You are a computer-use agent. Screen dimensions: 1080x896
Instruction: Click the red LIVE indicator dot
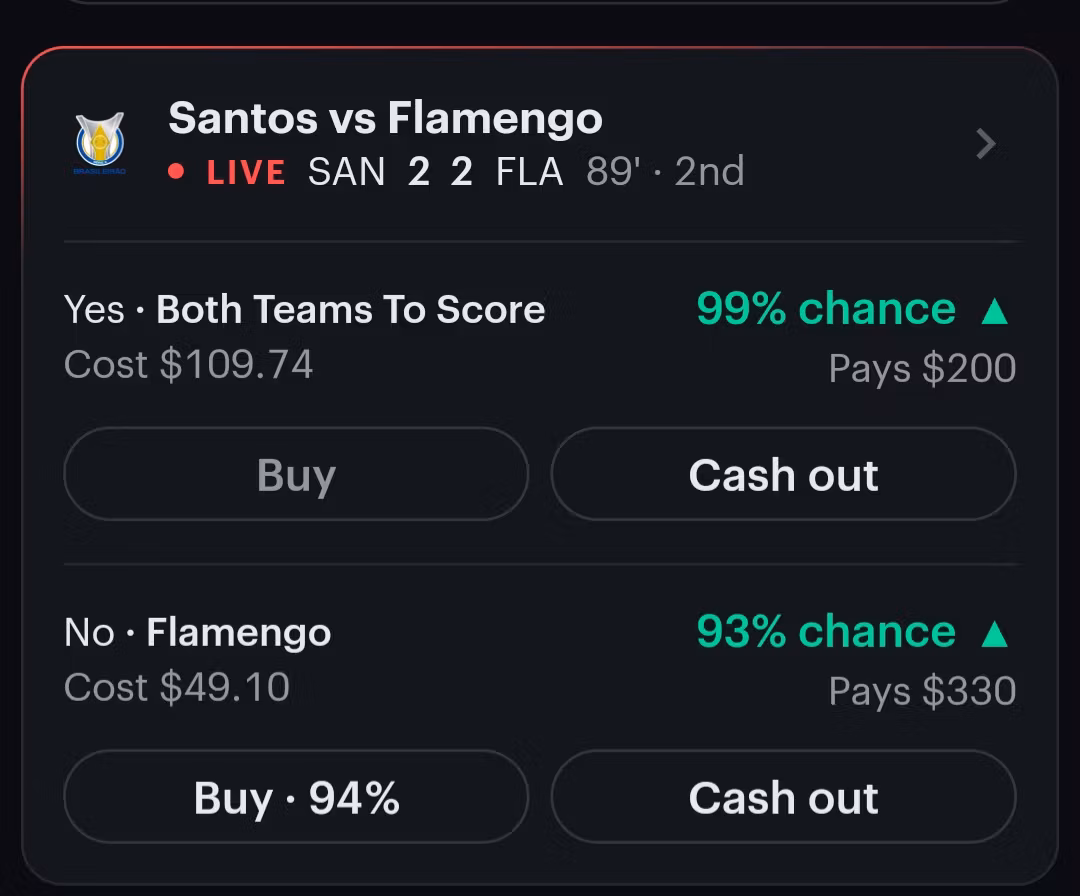click(x=176, y=171)
